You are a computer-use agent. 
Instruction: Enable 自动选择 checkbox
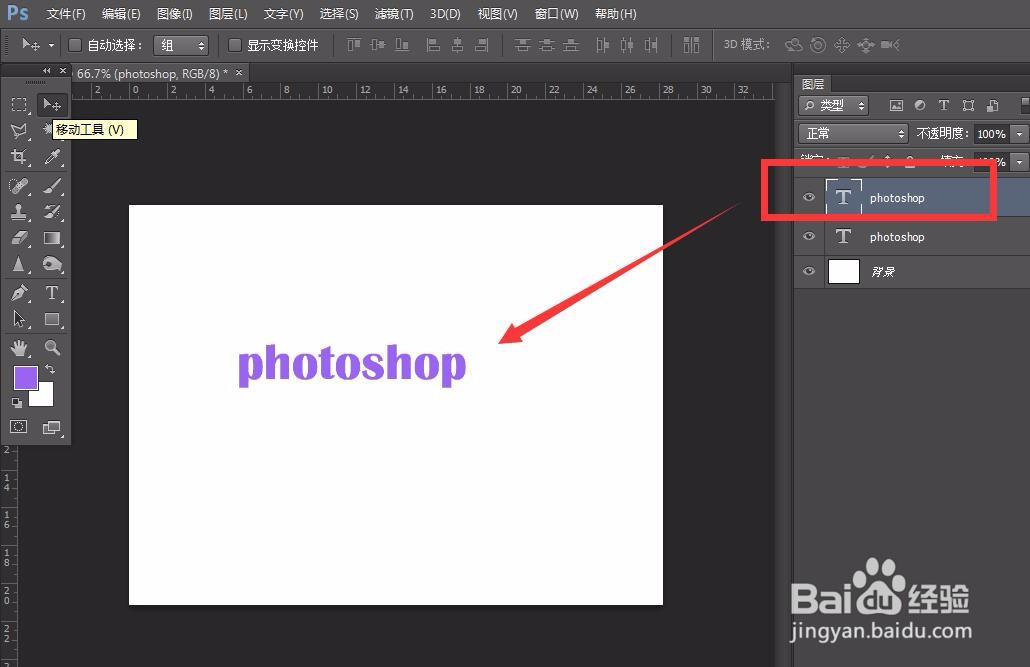pyautogui.click(x=75, y=45)
